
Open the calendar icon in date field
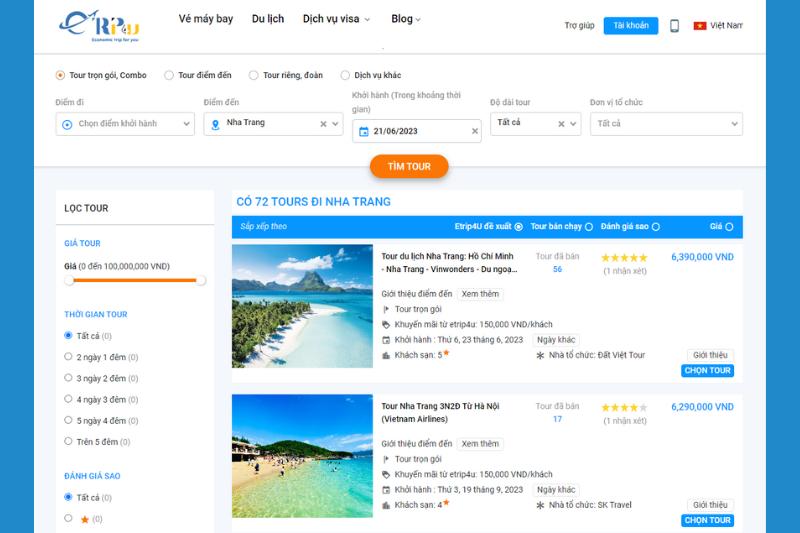[x=363, y=132]
